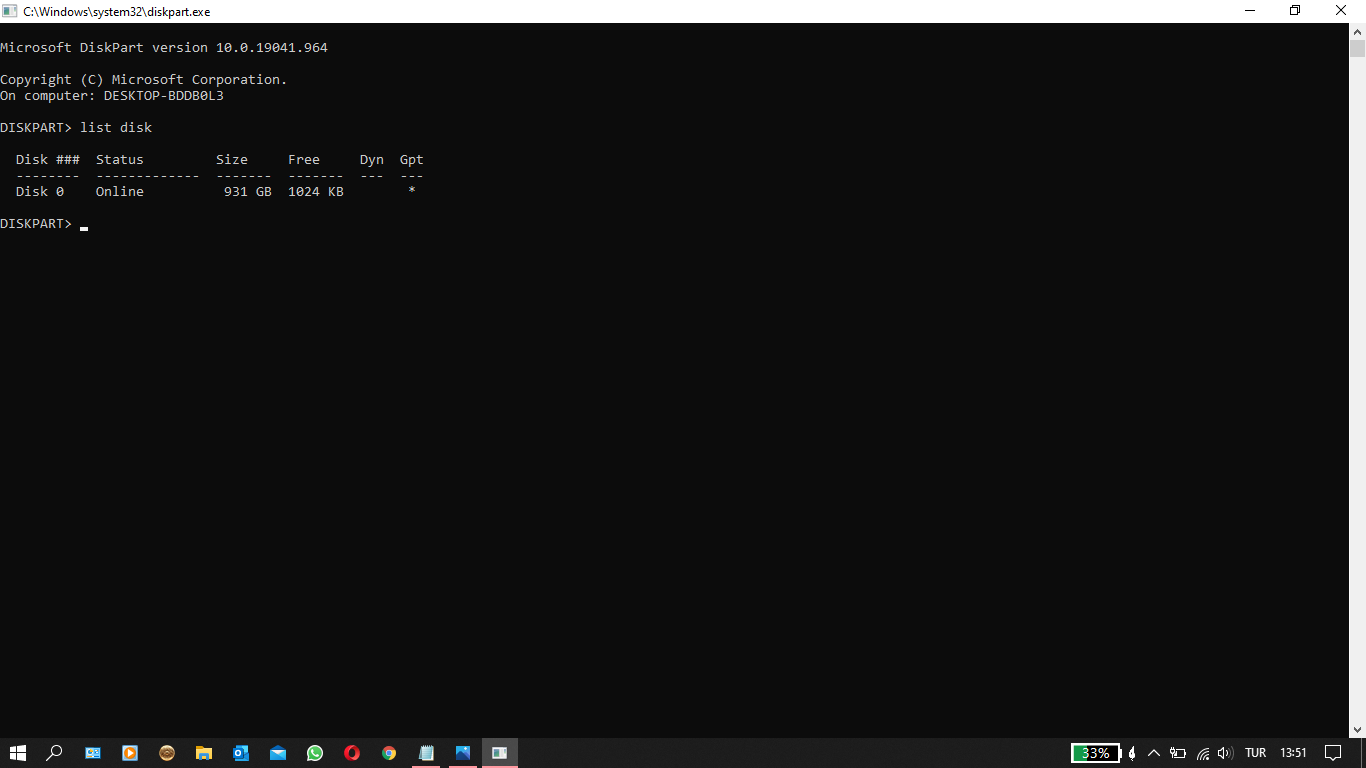Click the vertical scrollbar thumb

pos(1357,48)
